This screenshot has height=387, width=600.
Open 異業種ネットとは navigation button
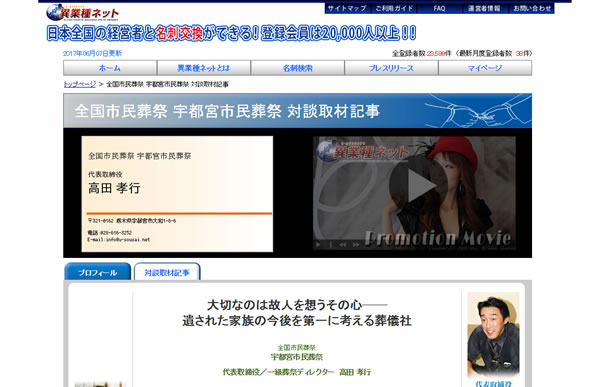204,68
